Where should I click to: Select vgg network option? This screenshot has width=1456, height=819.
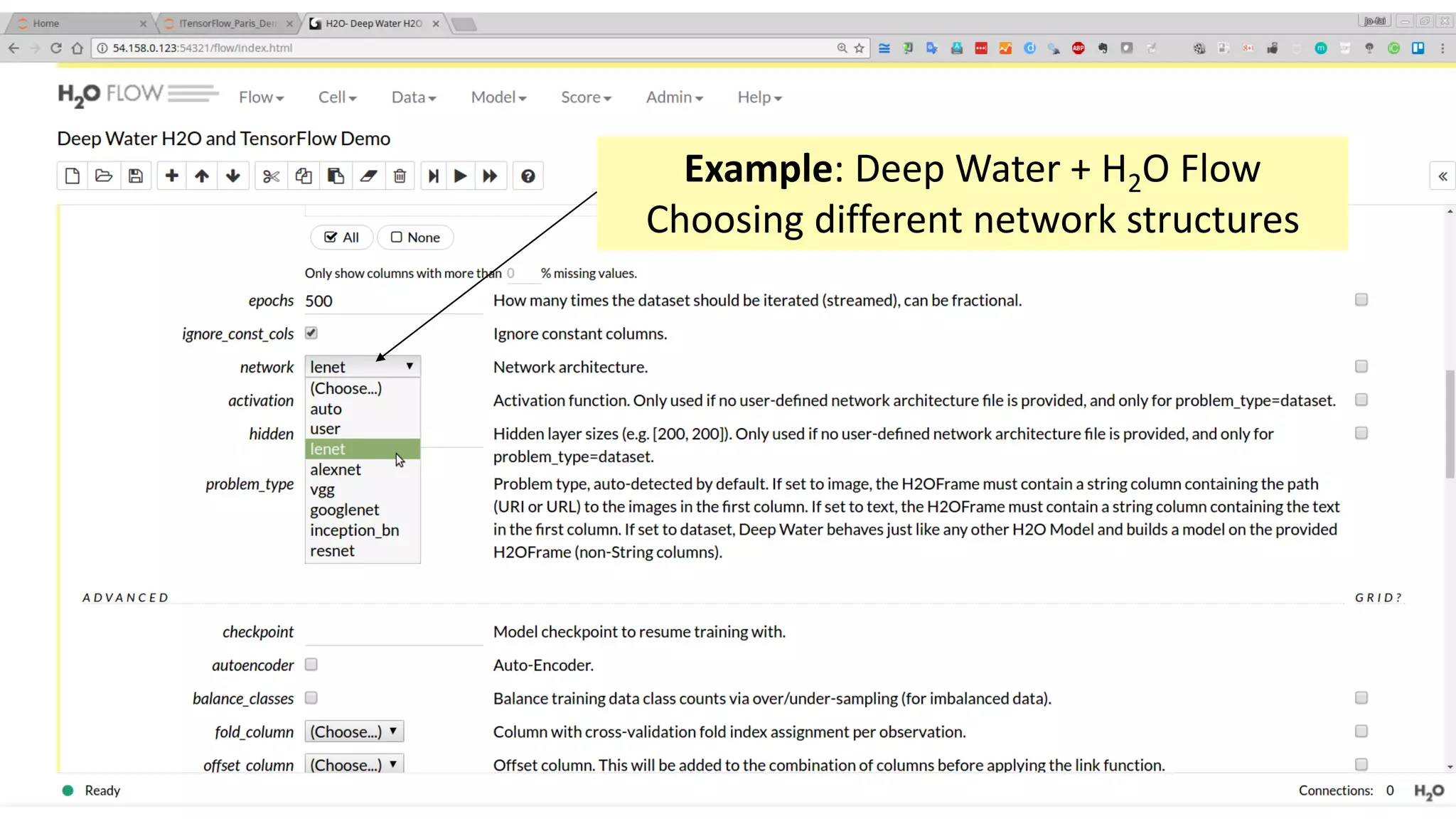pos(363,490)
